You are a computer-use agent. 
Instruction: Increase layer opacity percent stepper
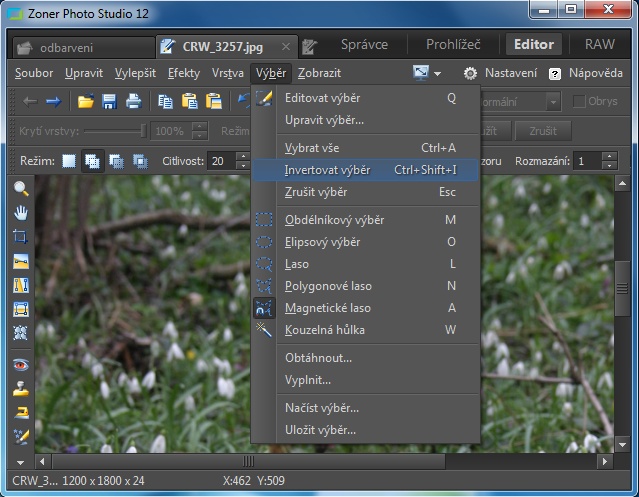[199, 127]
